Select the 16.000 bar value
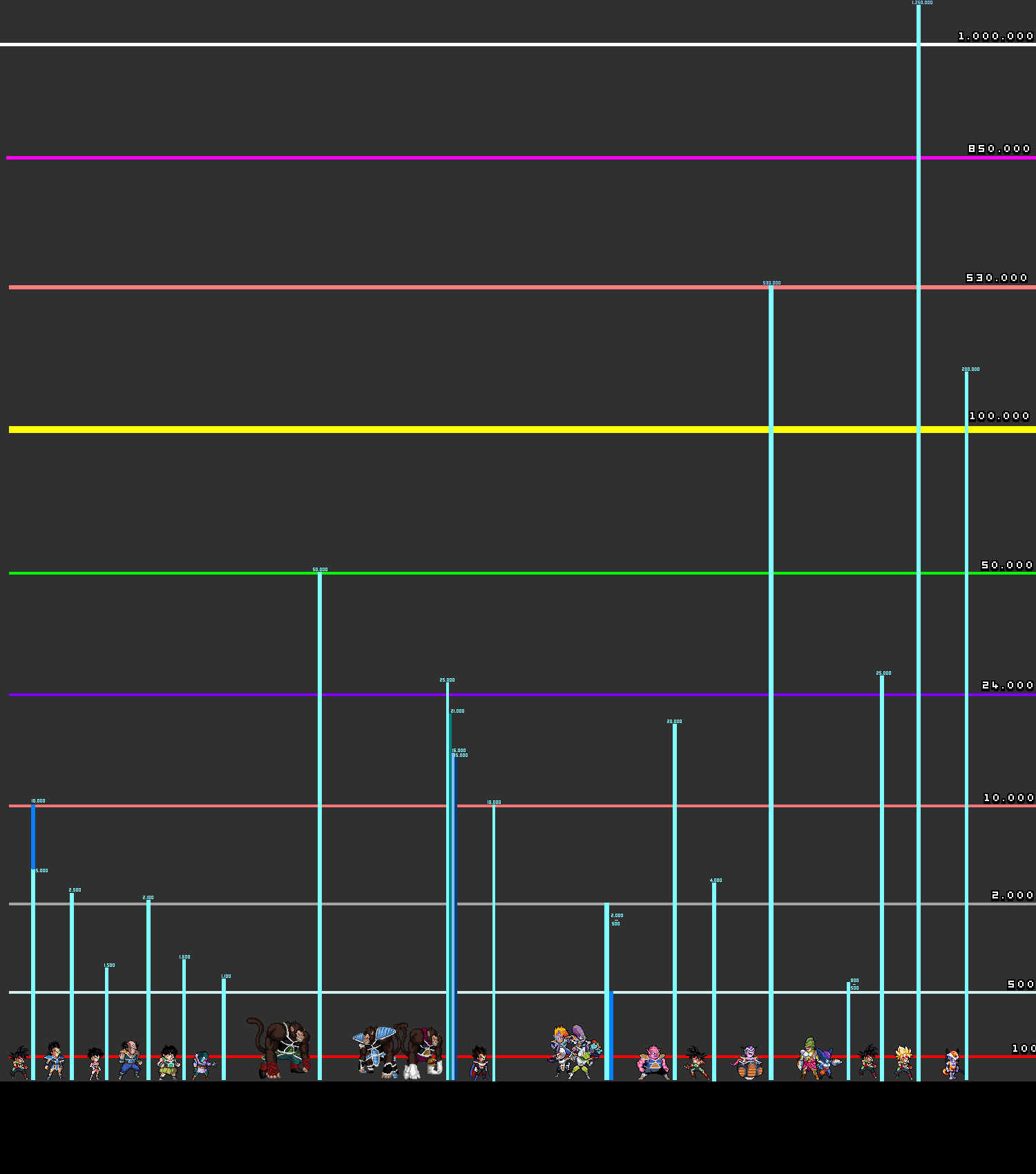The image size is (1036, 1174). tap(459, 751)
